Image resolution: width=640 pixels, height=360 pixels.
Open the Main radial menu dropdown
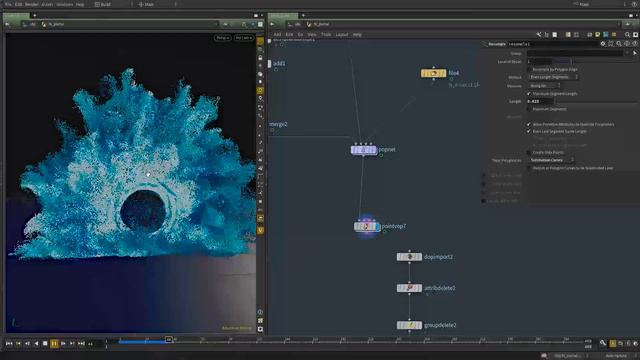(x=157, y=4)
